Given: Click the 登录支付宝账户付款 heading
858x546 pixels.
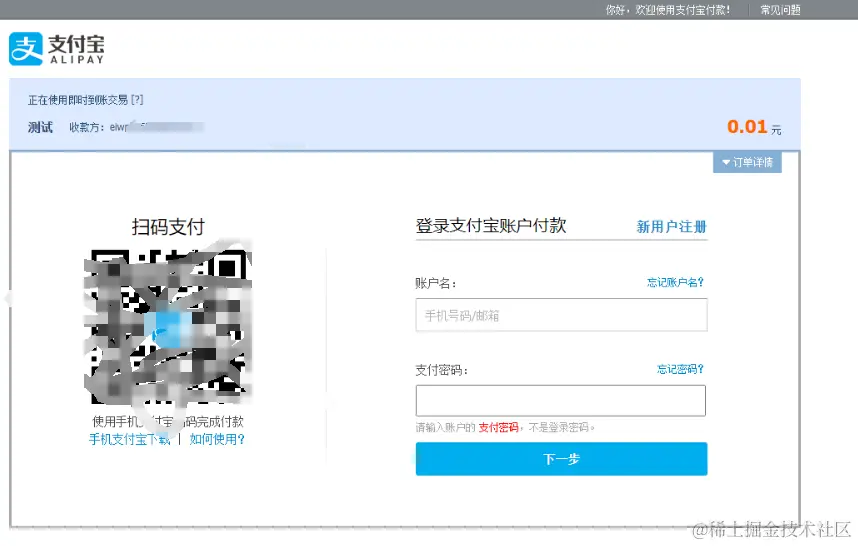Looking at the screenshot, I should tap(491, 225).
